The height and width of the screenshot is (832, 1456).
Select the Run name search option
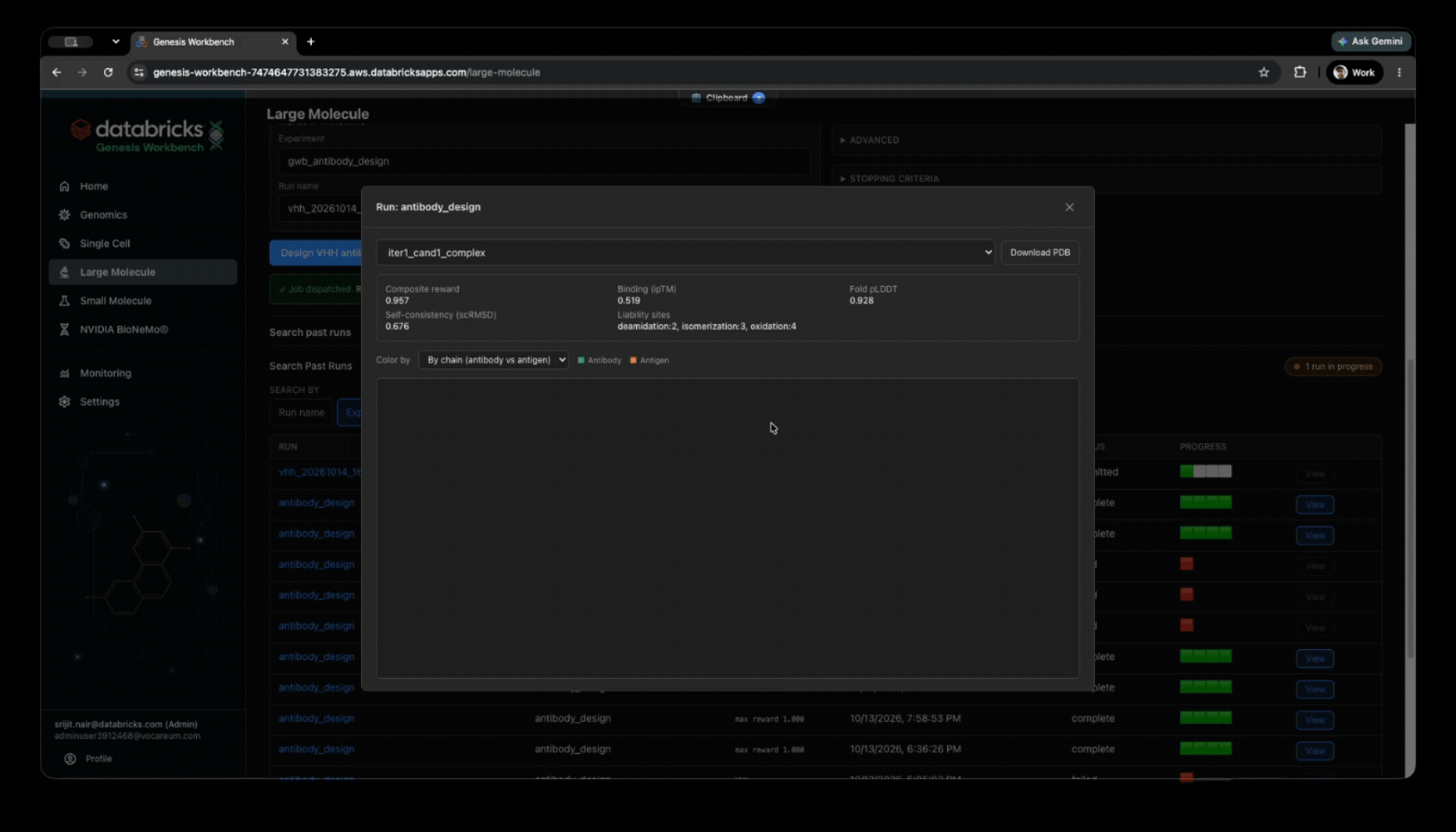[x=302, y=413]
